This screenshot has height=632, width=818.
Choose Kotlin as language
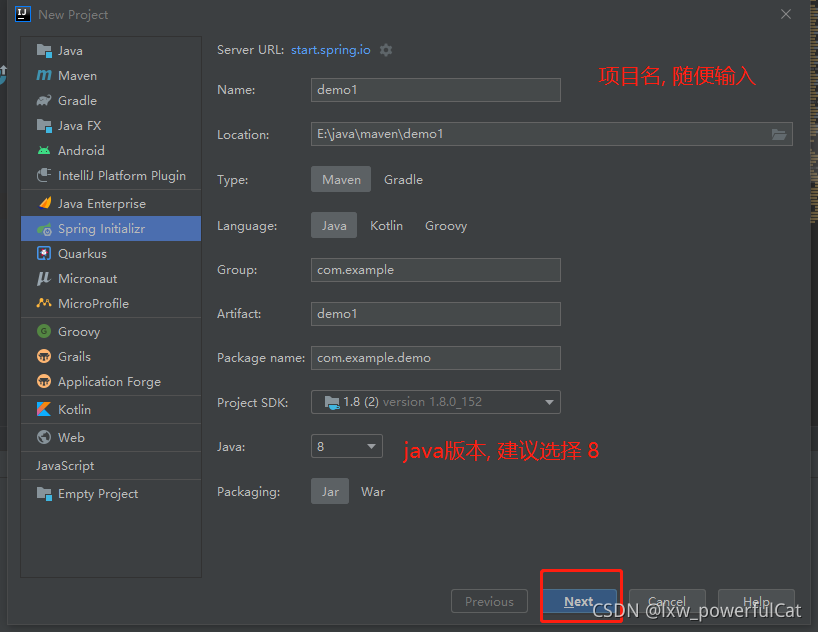tap(387, 225)
